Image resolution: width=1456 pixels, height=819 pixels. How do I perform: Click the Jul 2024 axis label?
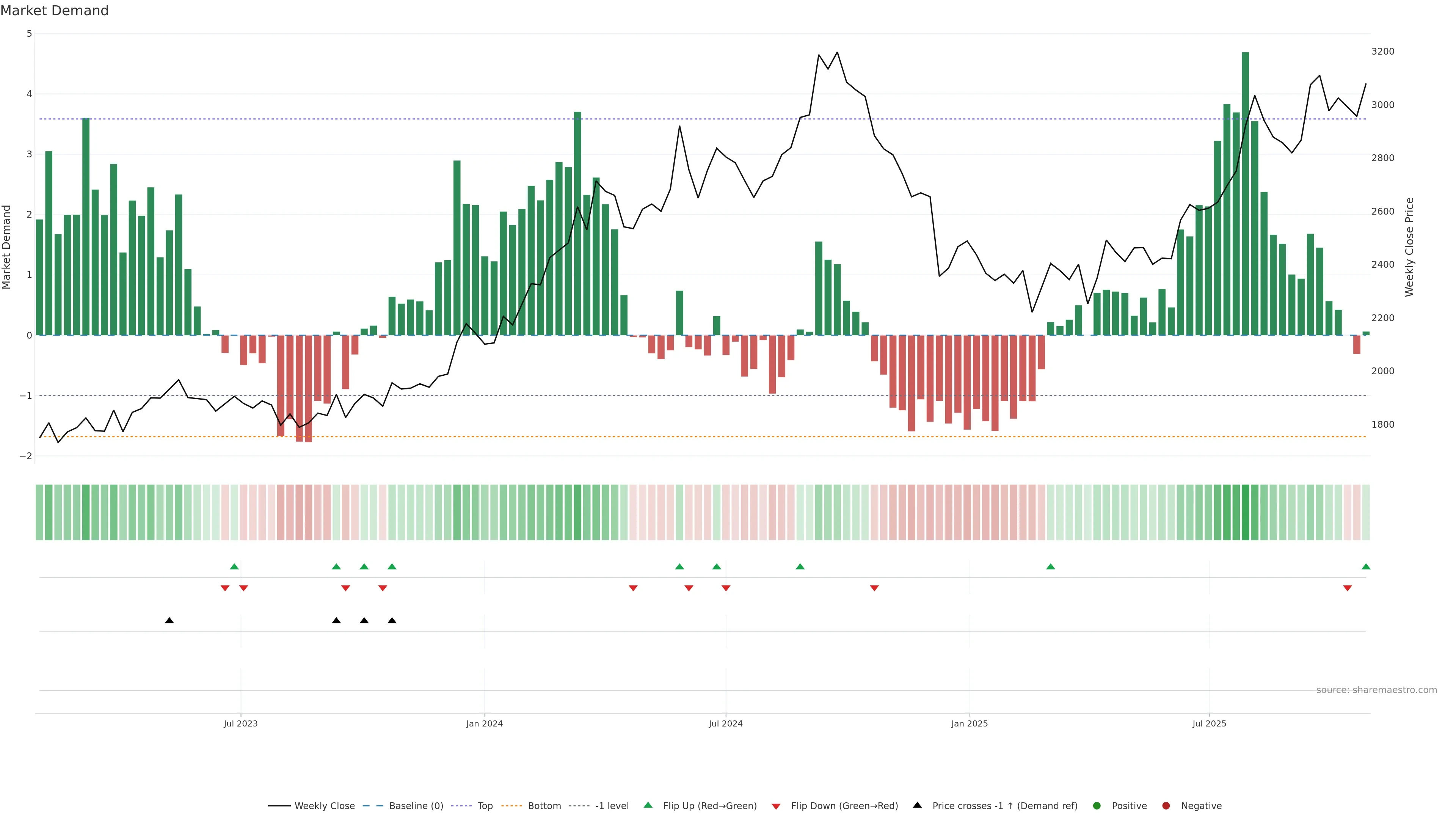click(x=726, y=723)
